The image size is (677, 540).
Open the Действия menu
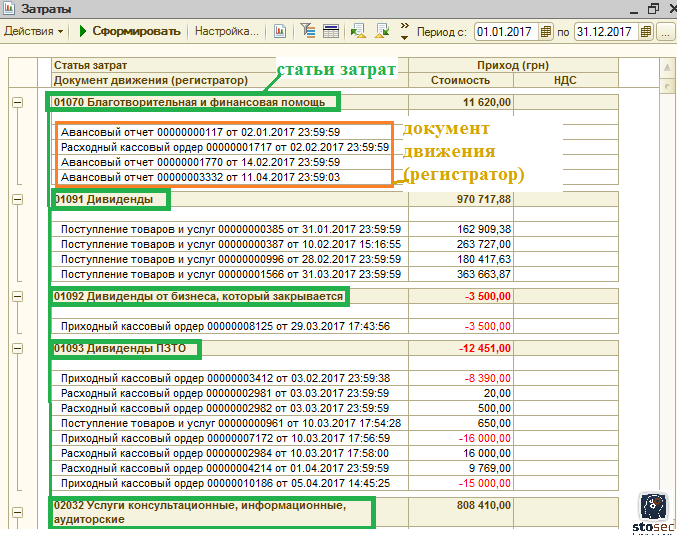click(34, 32)
